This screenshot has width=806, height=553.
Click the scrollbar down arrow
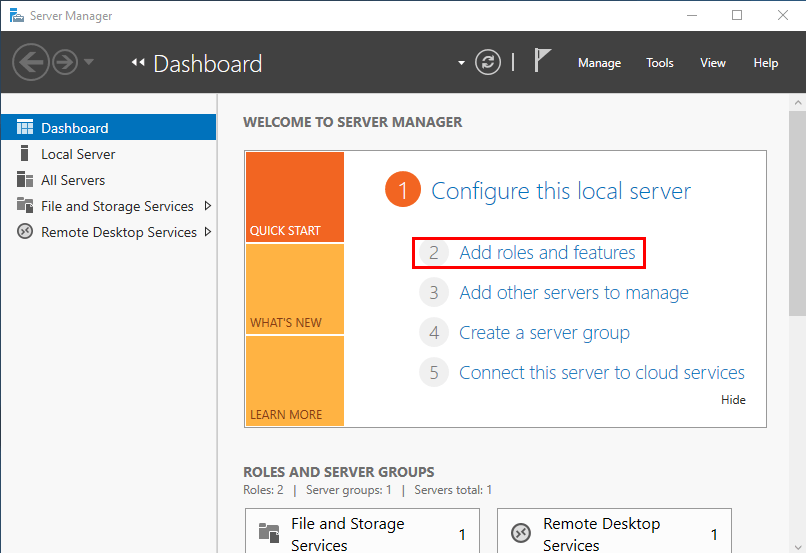click(x=797, y=546)
